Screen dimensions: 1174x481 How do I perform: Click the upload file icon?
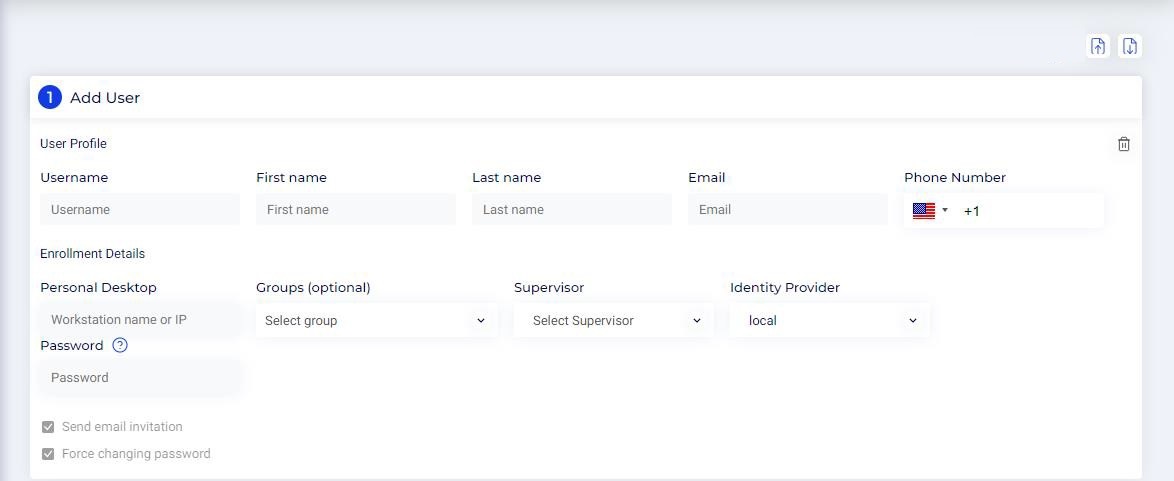pyautogui.click(x=1098, y=46)
